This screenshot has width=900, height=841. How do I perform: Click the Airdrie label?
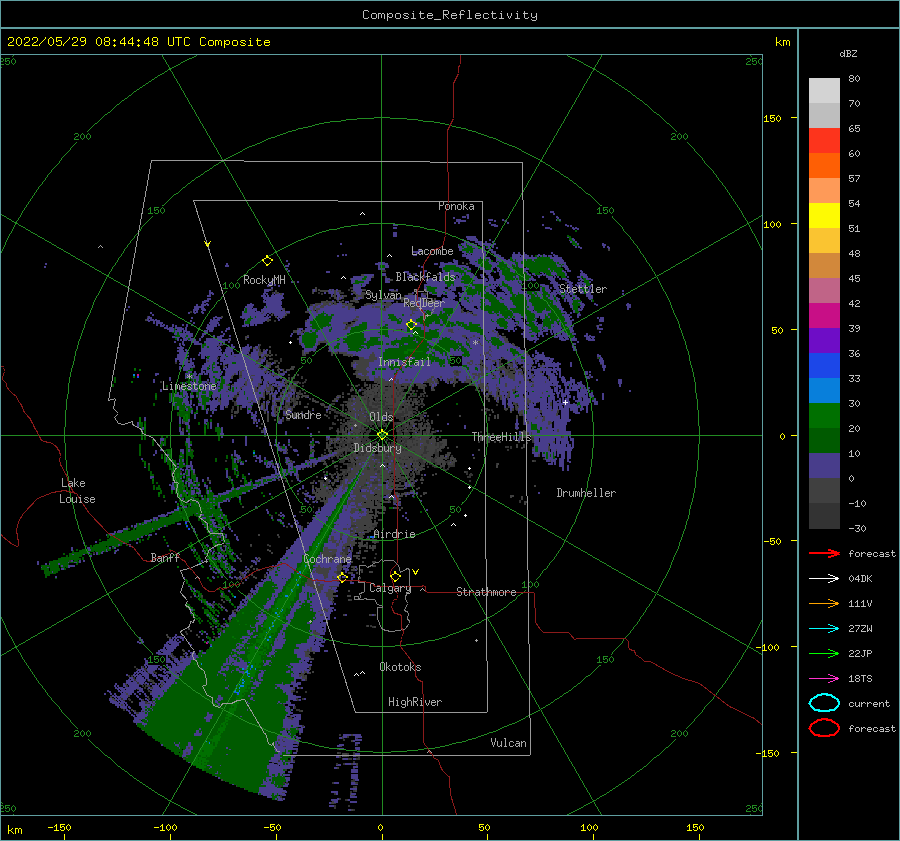click(394, 534)
